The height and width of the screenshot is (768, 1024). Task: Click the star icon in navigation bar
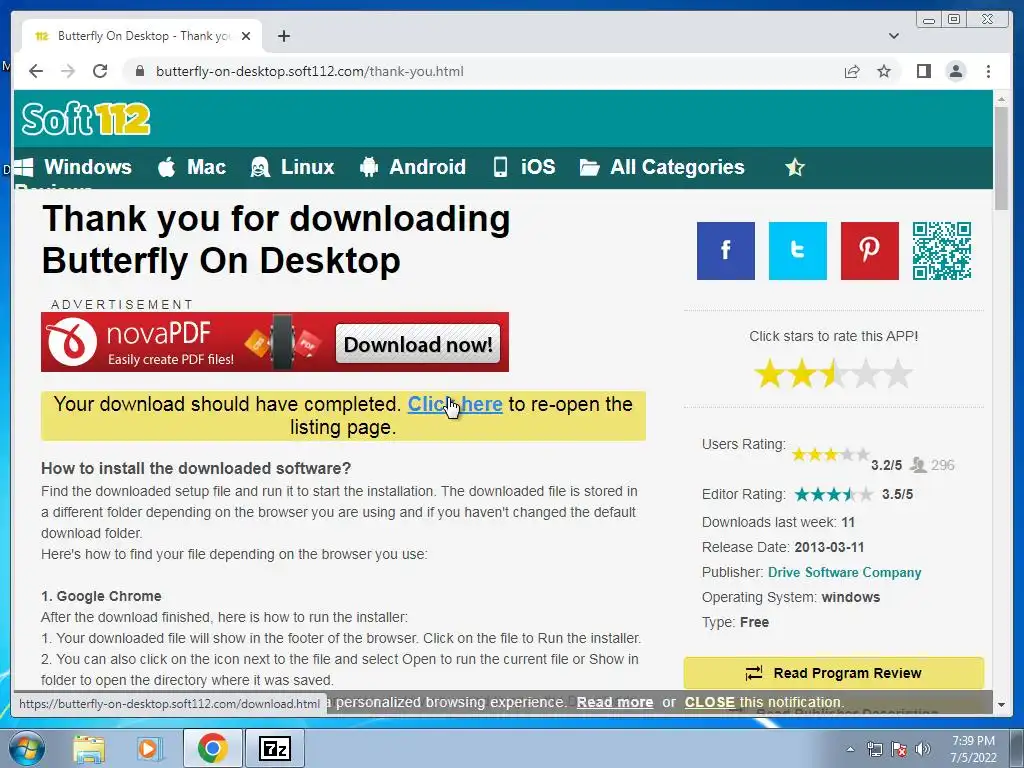tap(795, 167)
